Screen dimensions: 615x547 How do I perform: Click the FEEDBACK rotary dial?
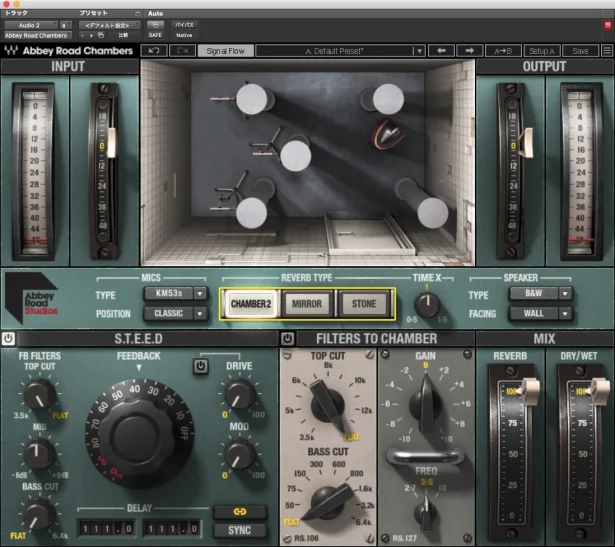(138, 434)
